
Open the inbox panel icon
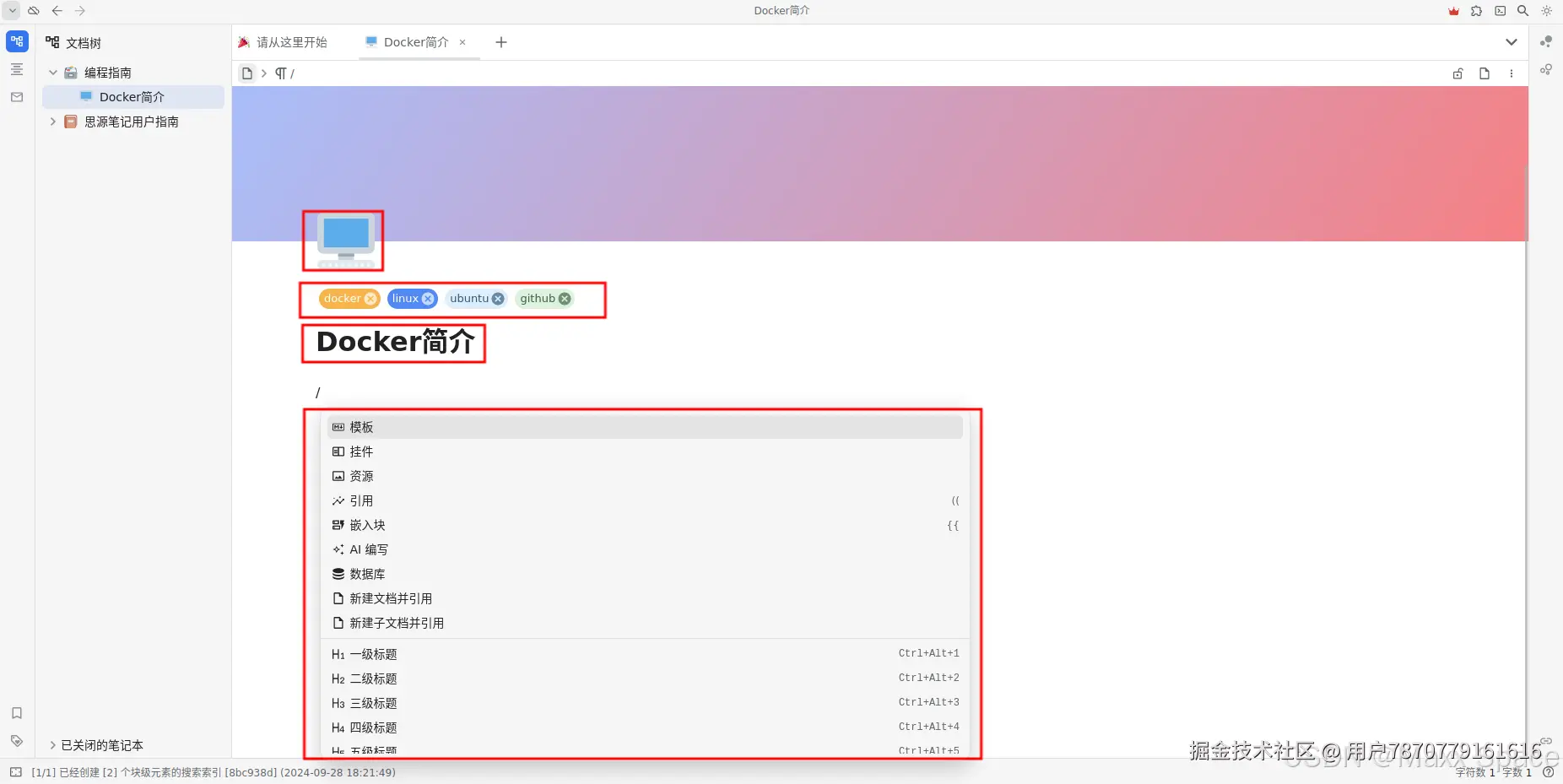pos(17,97)
